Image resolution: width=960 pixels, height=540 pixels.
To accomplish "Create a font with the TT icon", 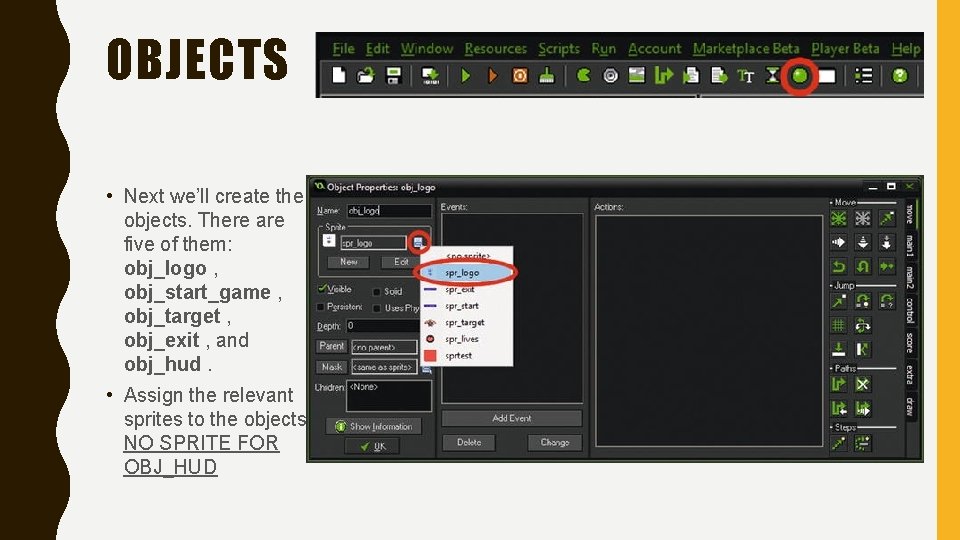I will [745, 76].
